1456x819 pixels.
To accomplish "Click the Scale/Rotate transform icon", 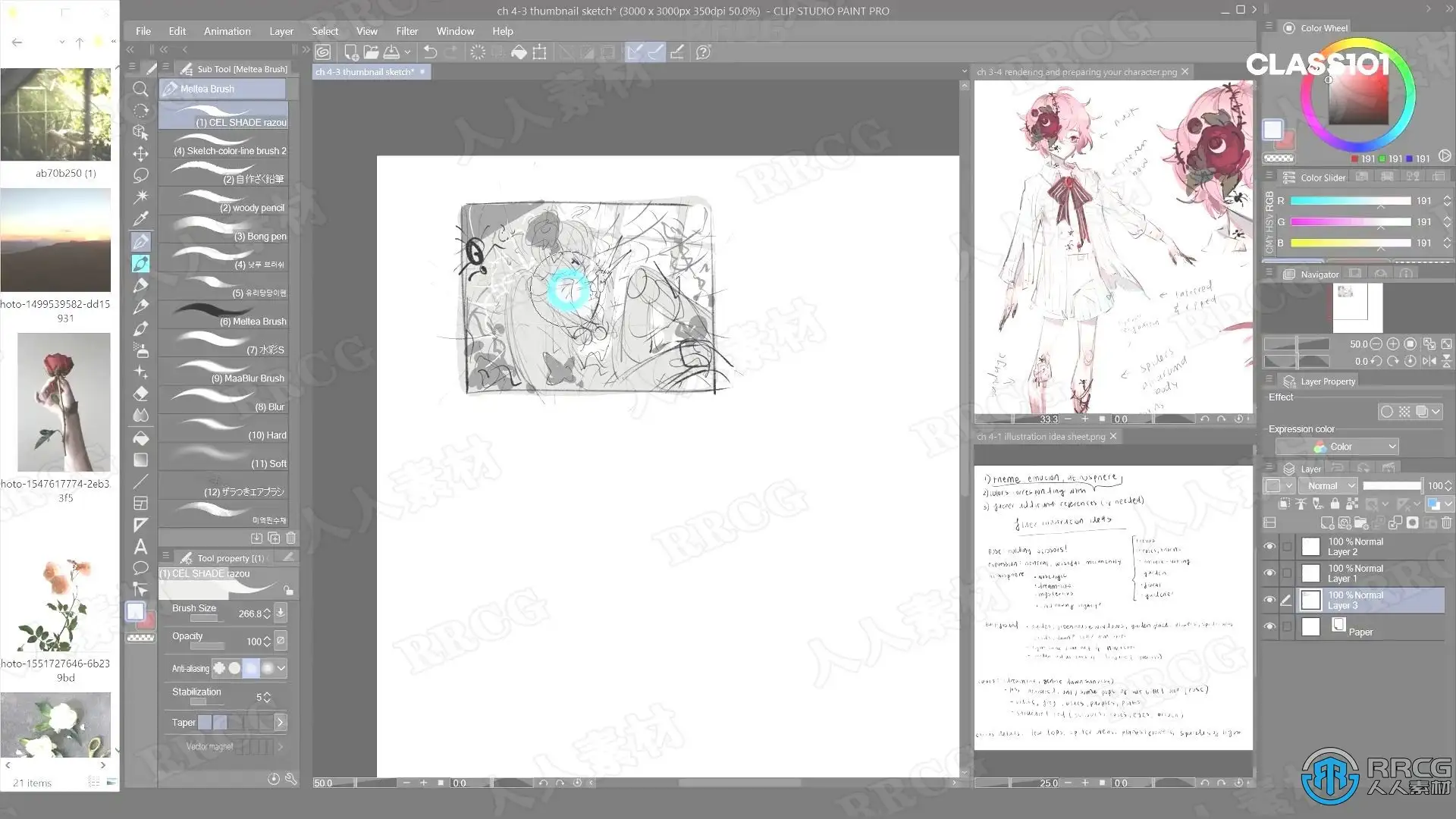I will (539, 52).
